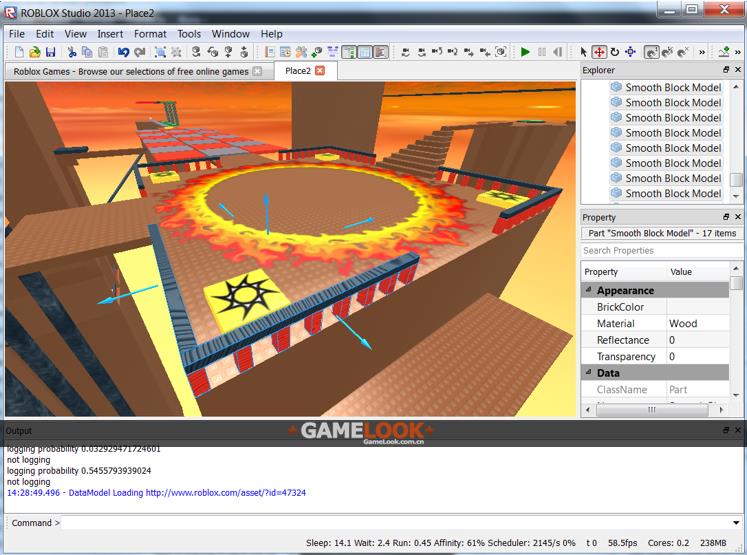Collapse the Data property section

(588, 372)
